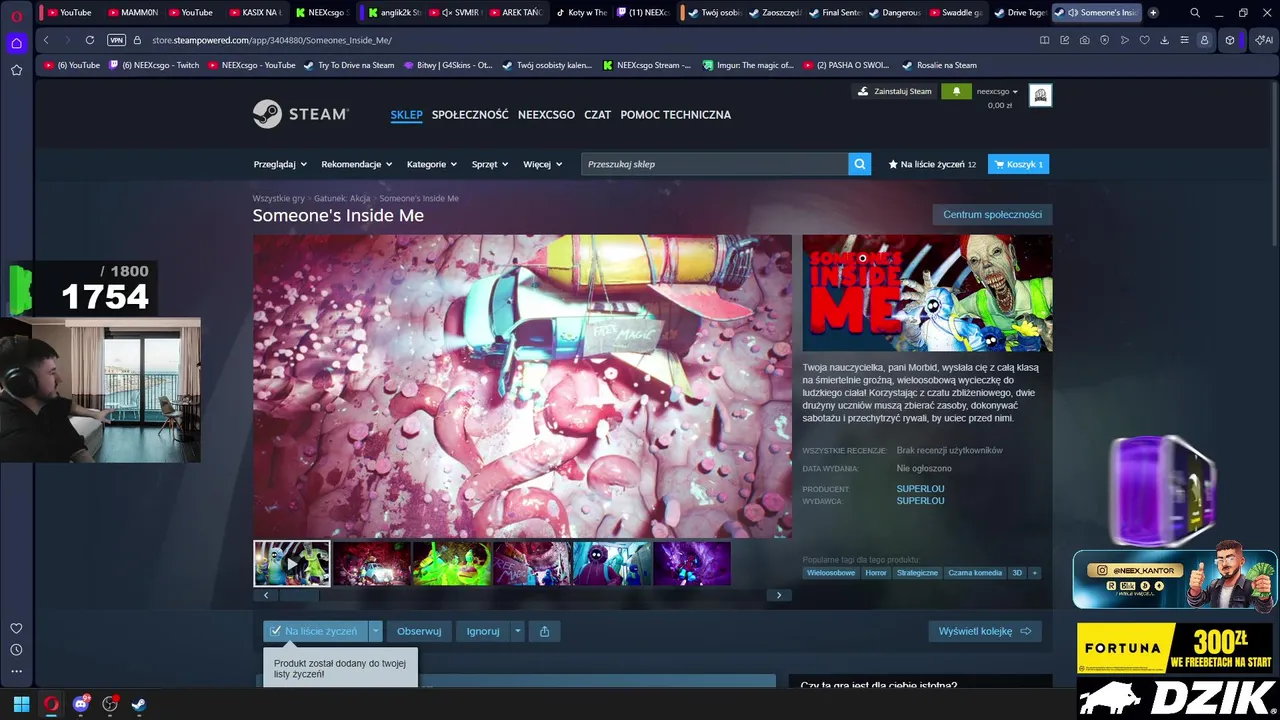The image size is (1280, 720).
Task: Open Opera AI assistant button
Action: click(x=1264, y=40)
